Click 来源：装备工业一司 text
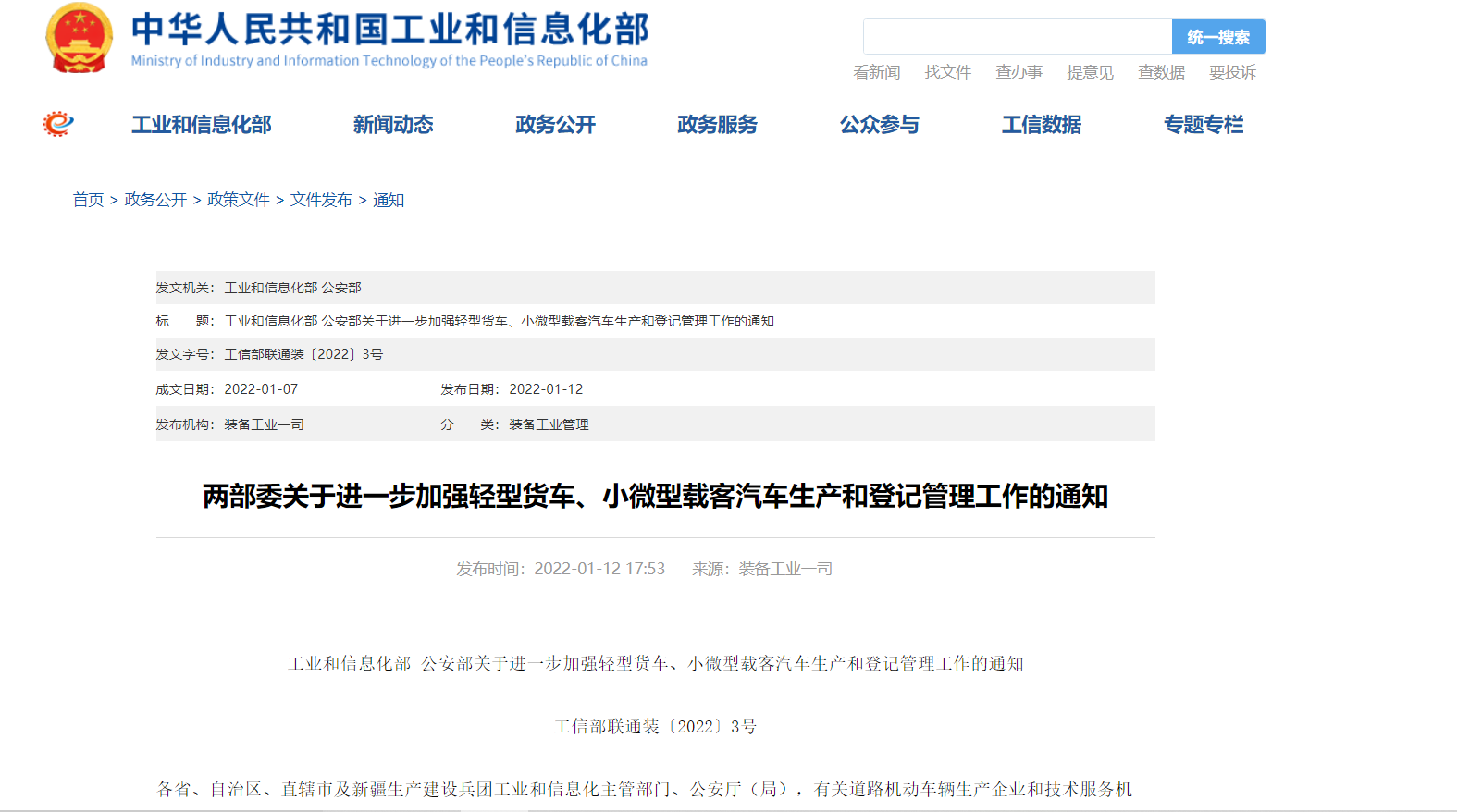 tap(762, 569)
